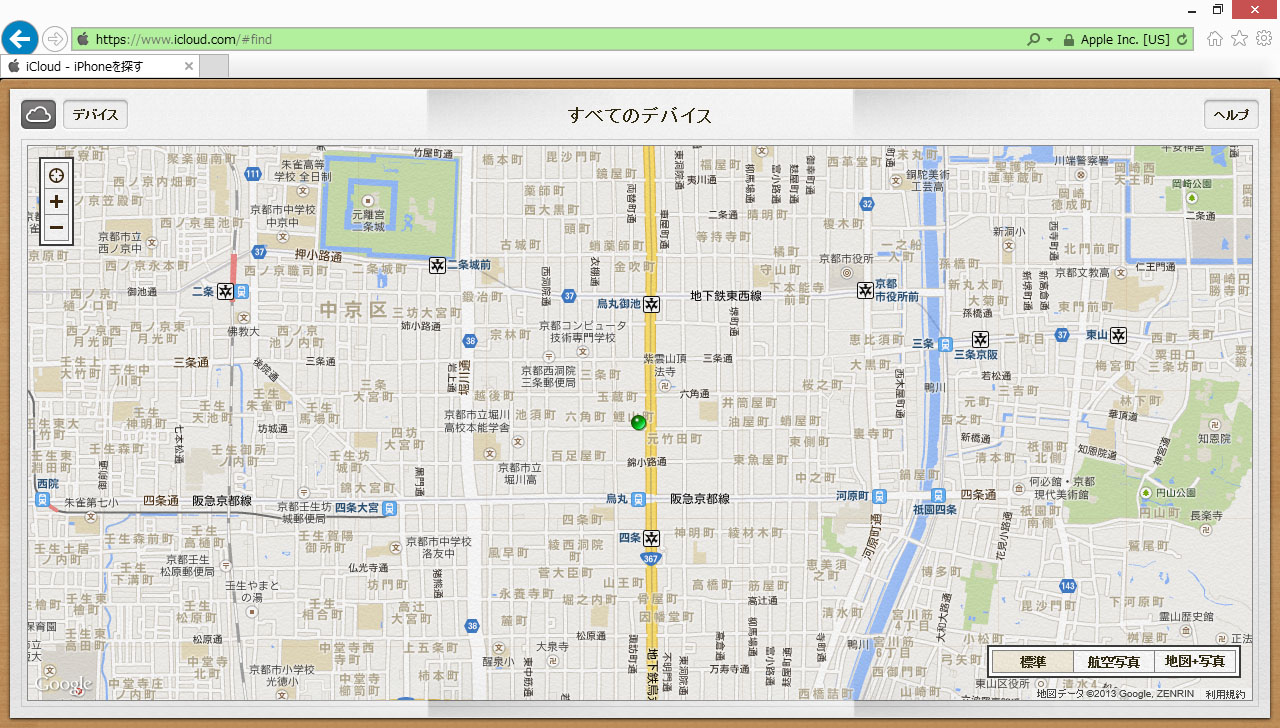Click the 烏丸御池 subway station icon
1280x728 pixels.
point(651,304)
